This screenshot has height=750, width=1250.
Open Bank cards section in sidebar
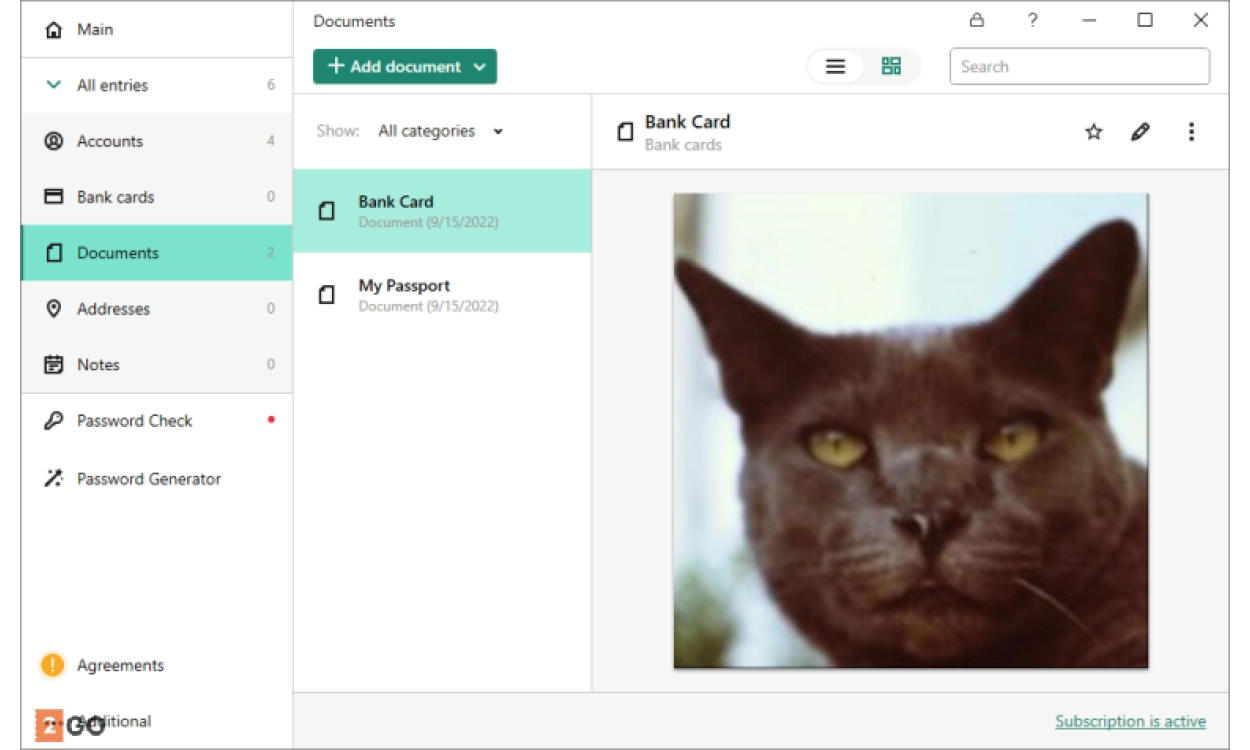pyautogui.click(x=115, y=197)
